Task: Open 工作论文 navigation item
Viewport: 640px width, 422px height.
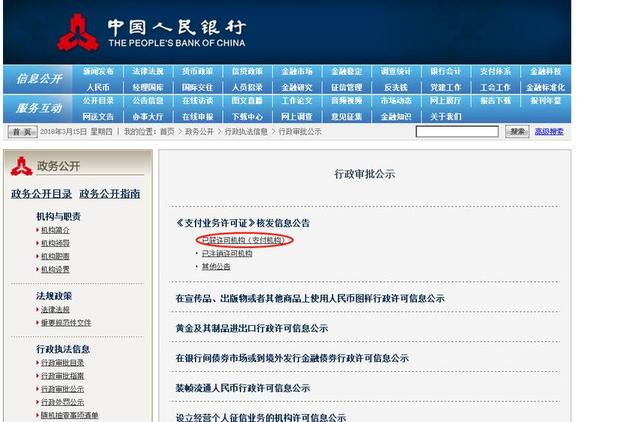Action: (297, 100)
